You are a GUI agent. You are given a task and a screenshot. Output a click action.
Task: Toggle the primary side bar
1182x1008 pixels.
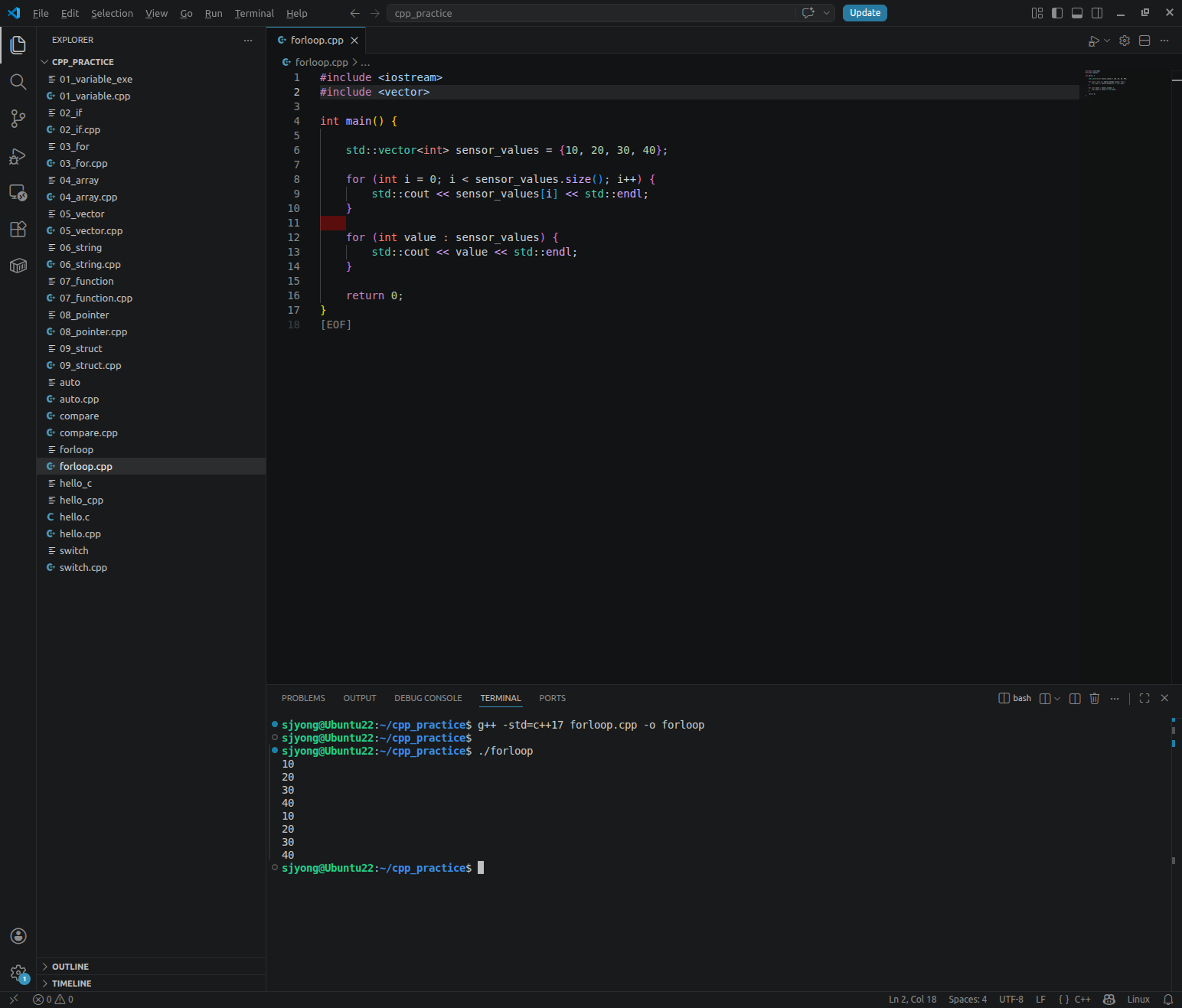point(1057,13)
